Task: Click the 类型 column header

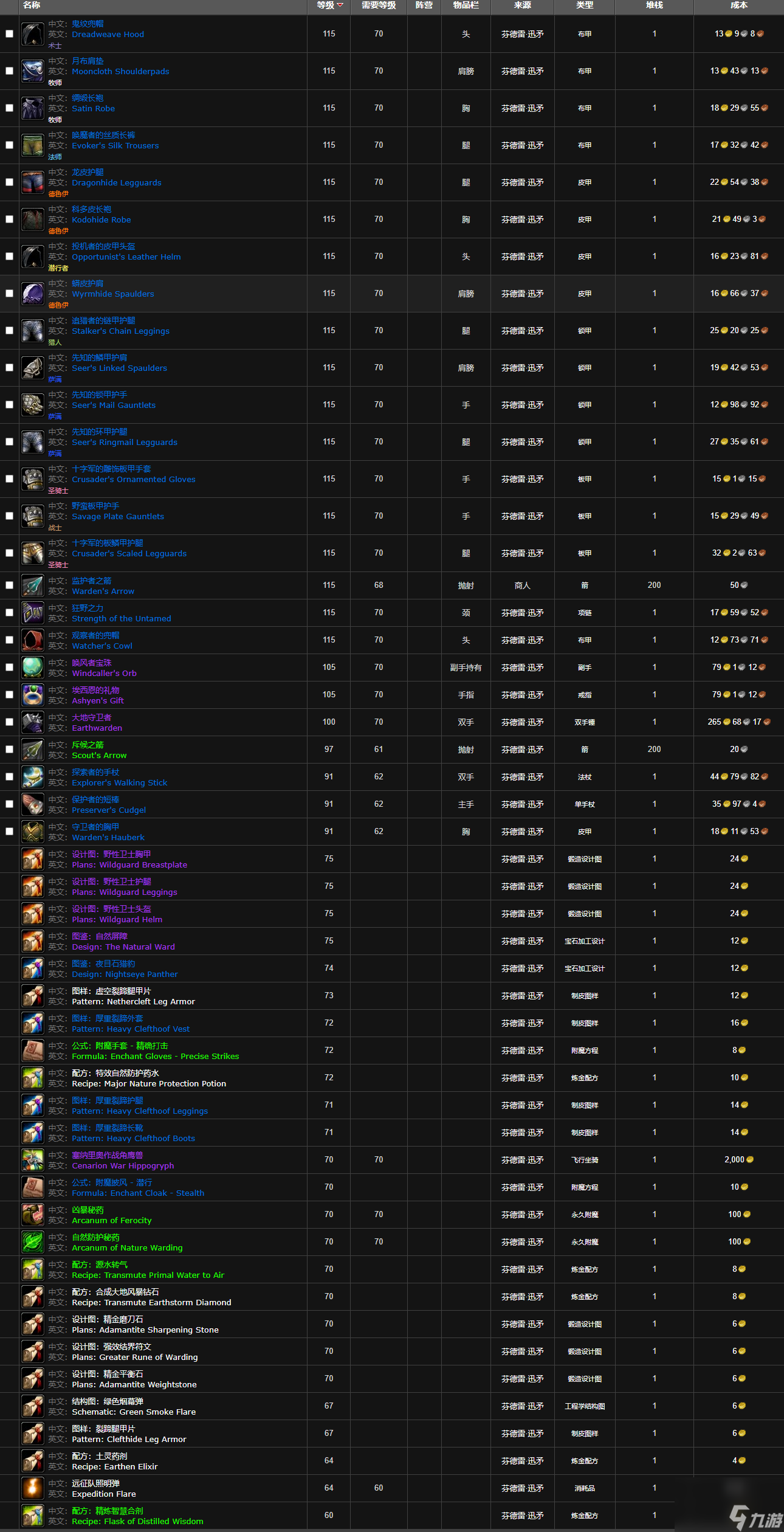Action: 584,5
